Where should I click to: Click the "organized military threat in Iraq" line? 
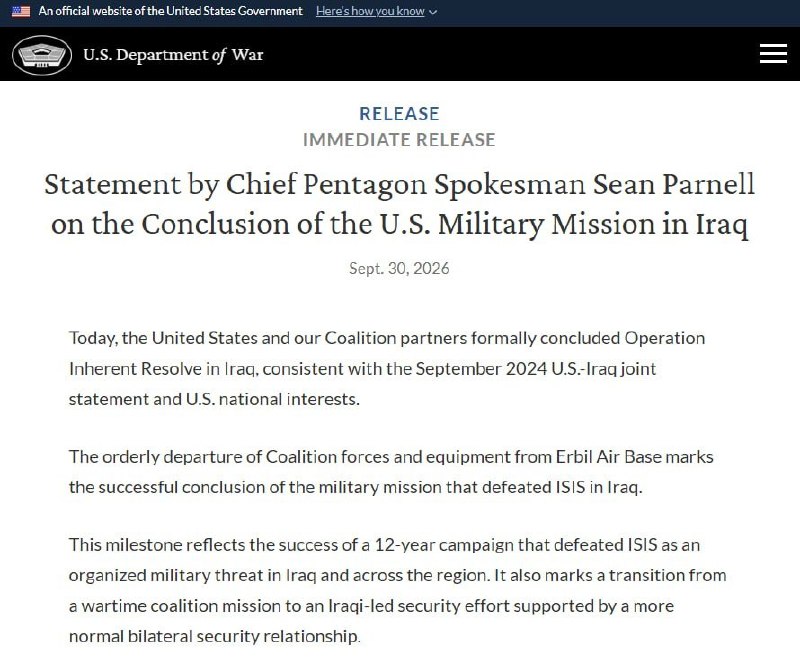[397, 576]
